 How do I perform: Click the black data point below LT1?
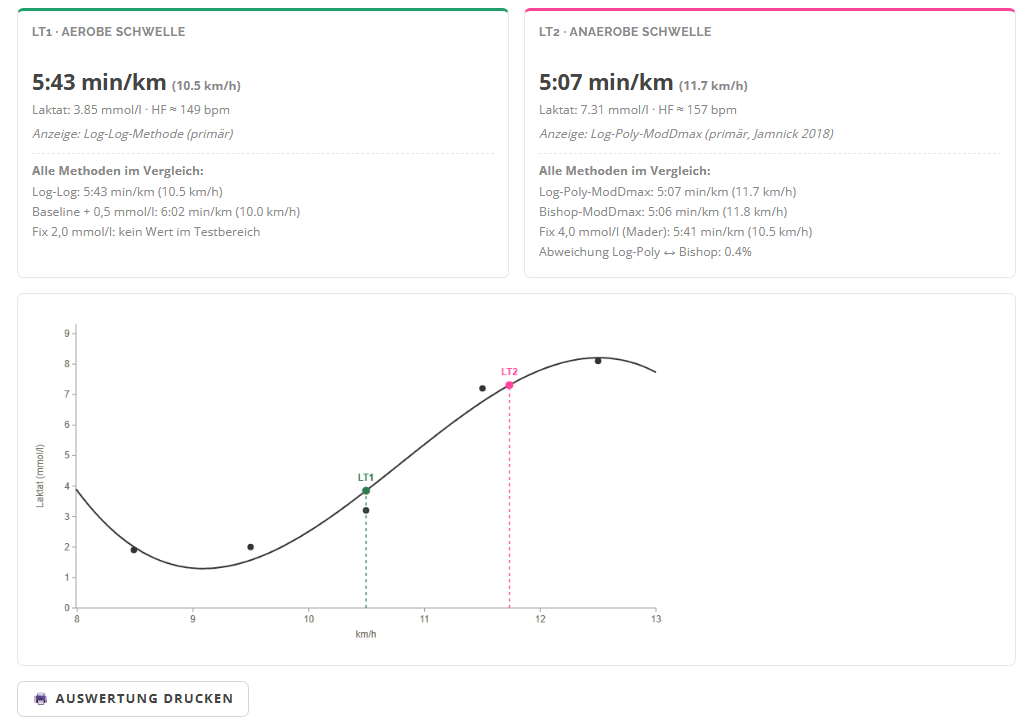pyautogui.click(x=366, y=510)
